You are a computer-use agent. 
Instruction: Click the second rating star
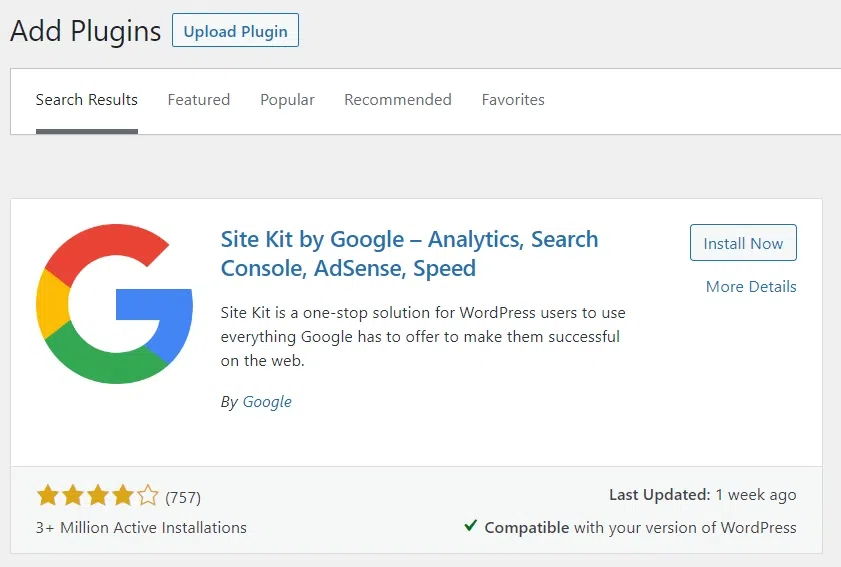72,495
